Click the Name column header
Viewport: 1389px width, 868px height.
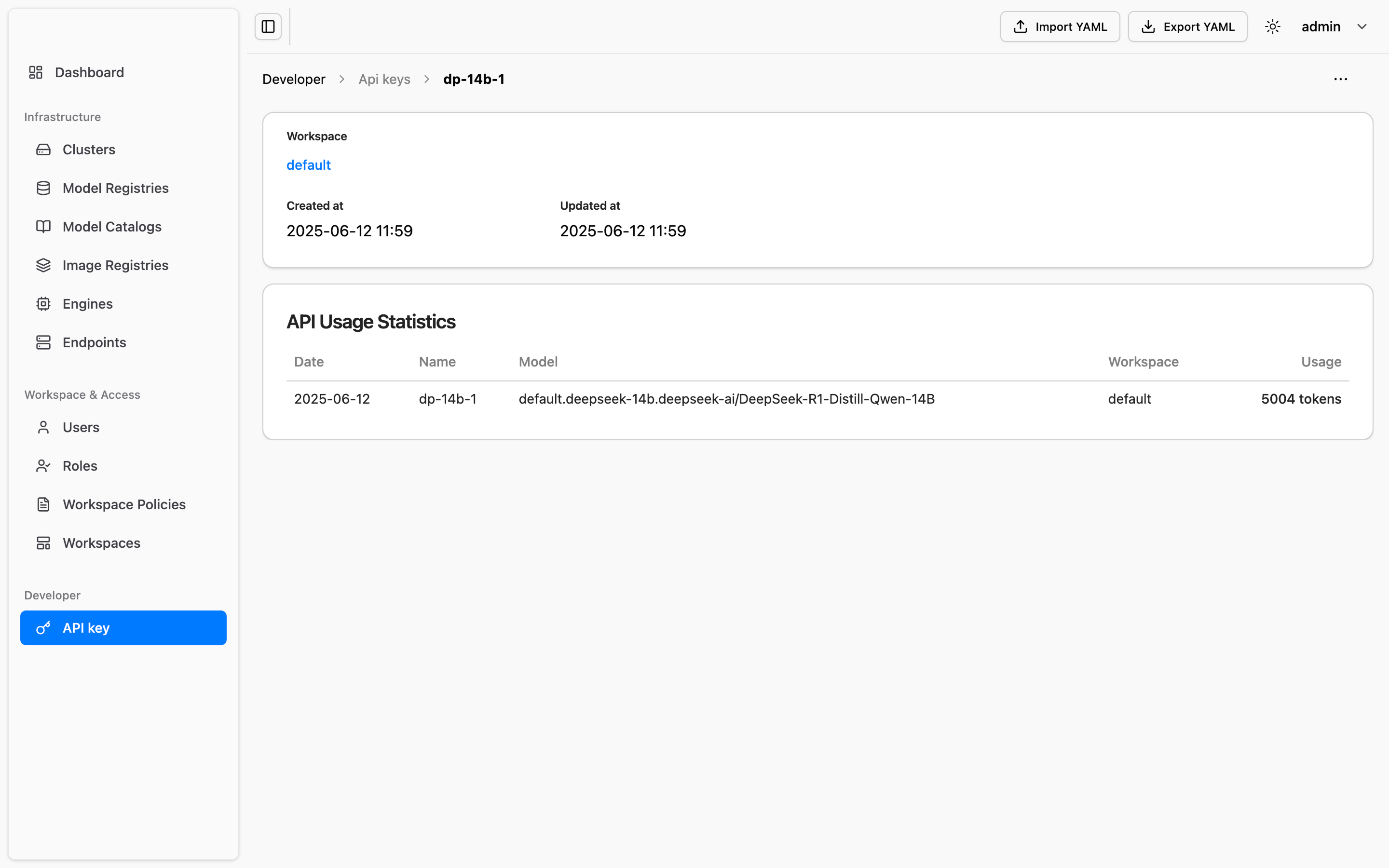tap(437, 362)
